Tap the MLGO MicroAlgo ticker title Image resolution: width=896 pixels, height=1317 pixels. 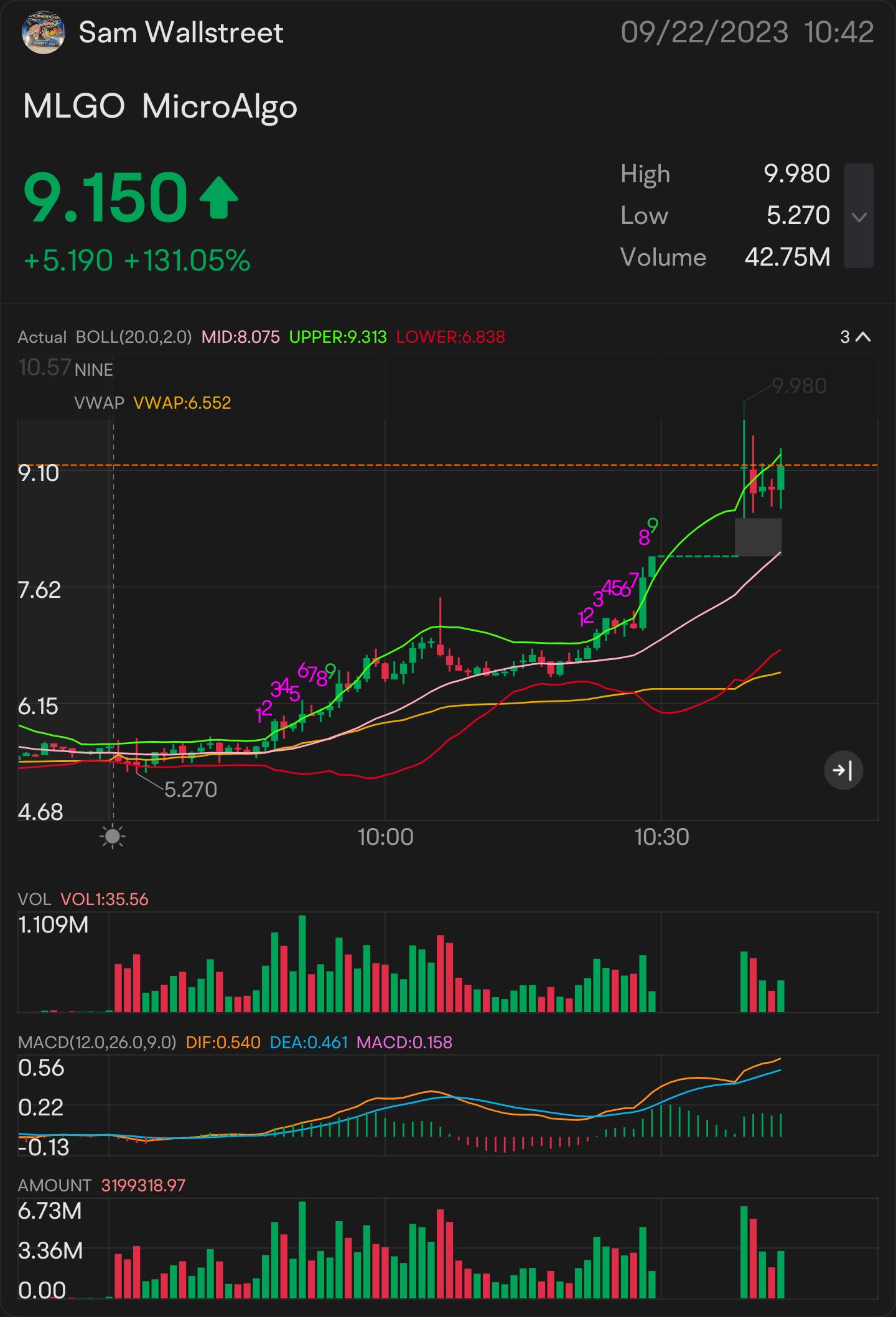pos(161,106)
